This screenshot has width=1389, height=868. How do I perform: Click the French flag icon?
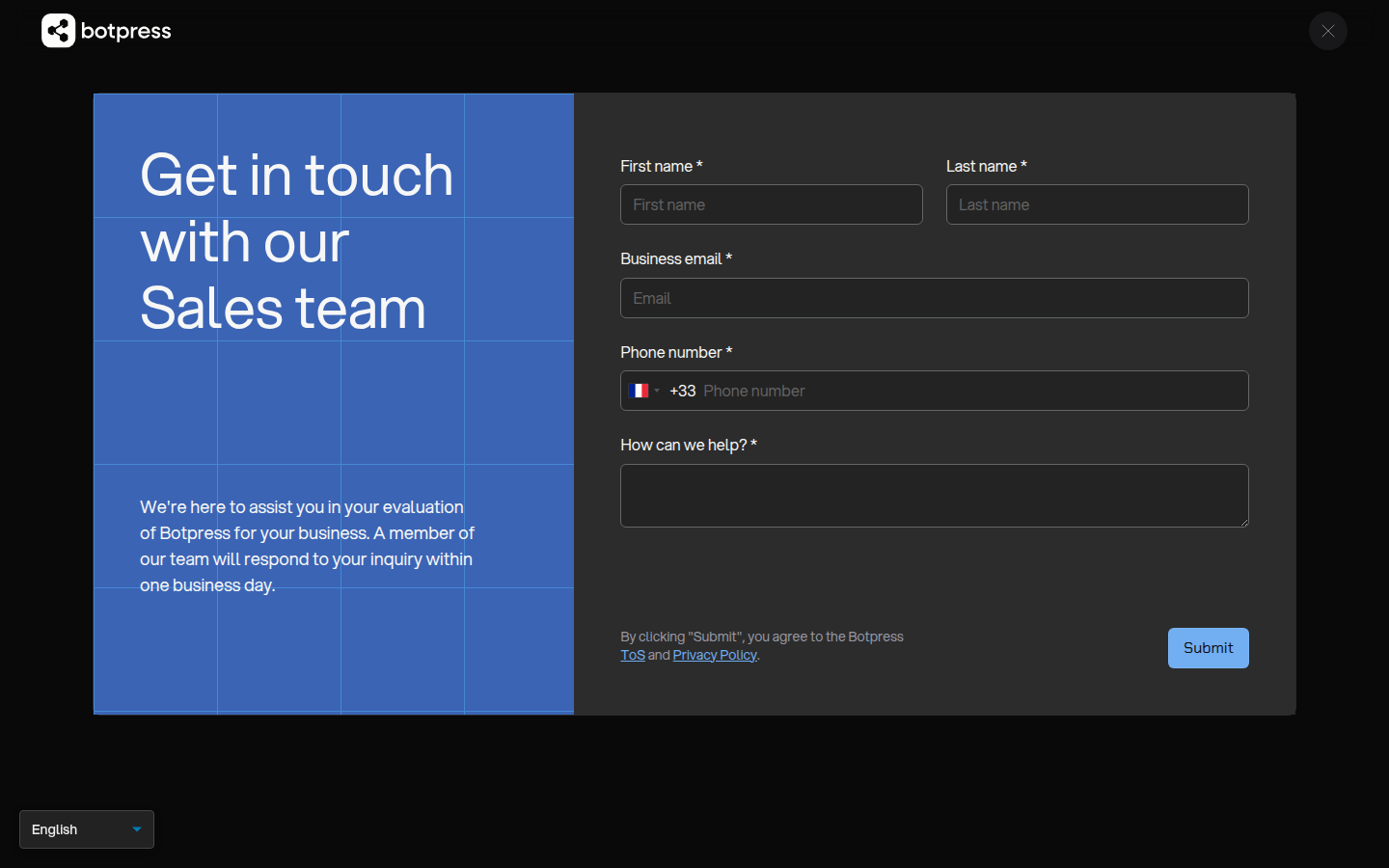(x=639, y=391)
